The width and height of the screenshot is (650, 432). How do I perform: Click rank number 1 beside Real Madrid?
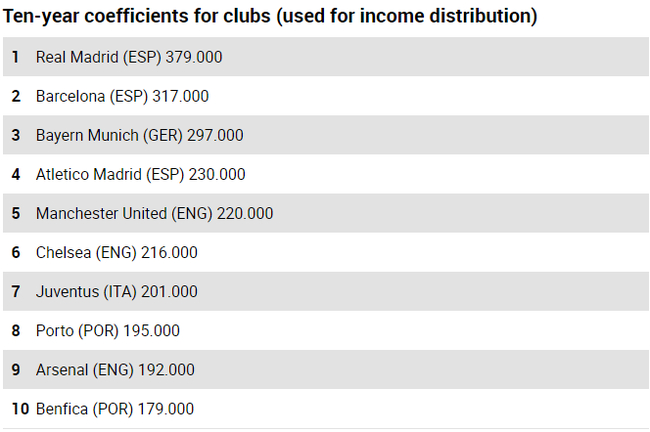15,57
